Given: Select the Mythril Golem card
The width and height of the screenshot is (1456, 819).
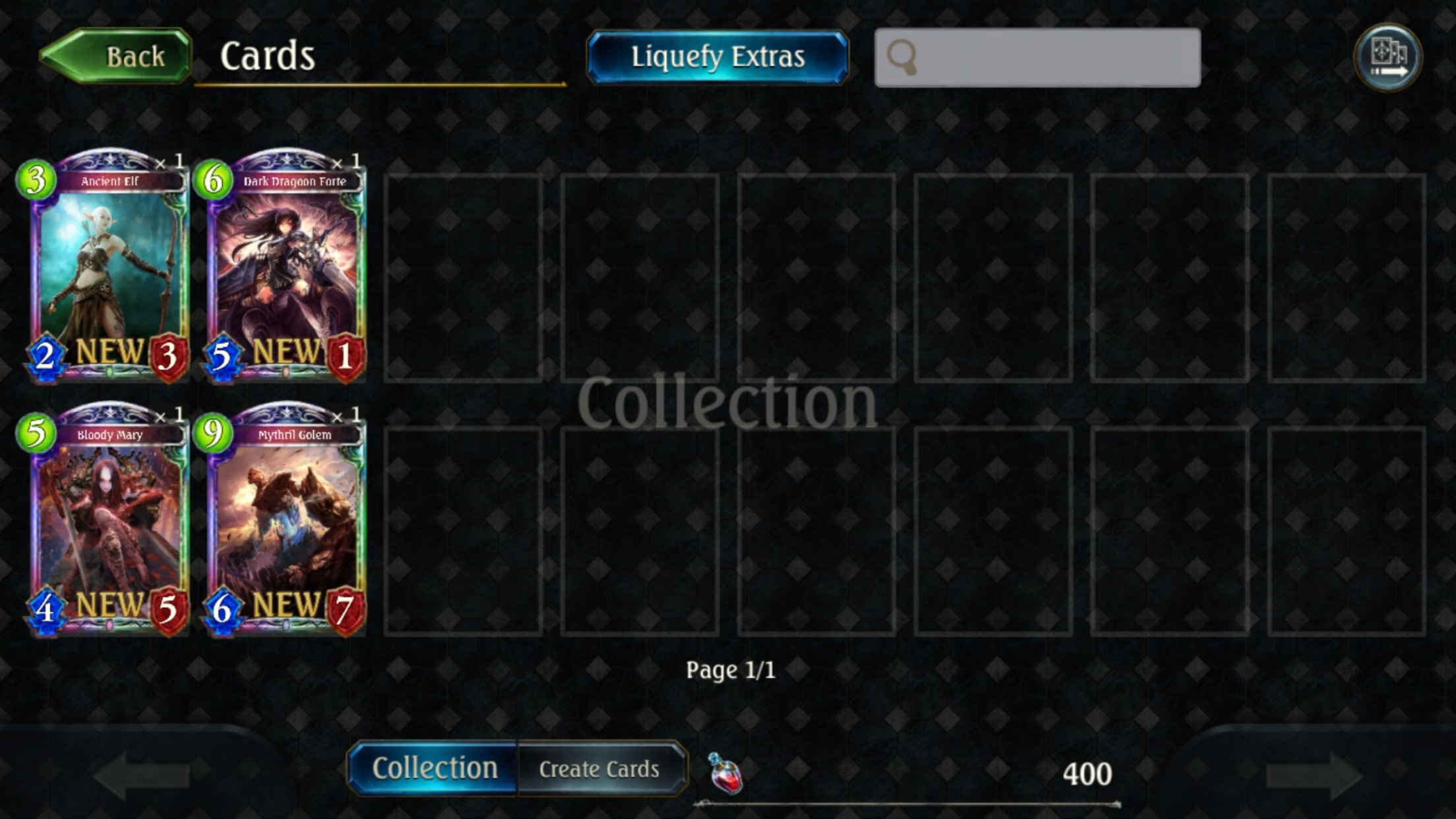Looking at the screenshot, I should (284, 519).
